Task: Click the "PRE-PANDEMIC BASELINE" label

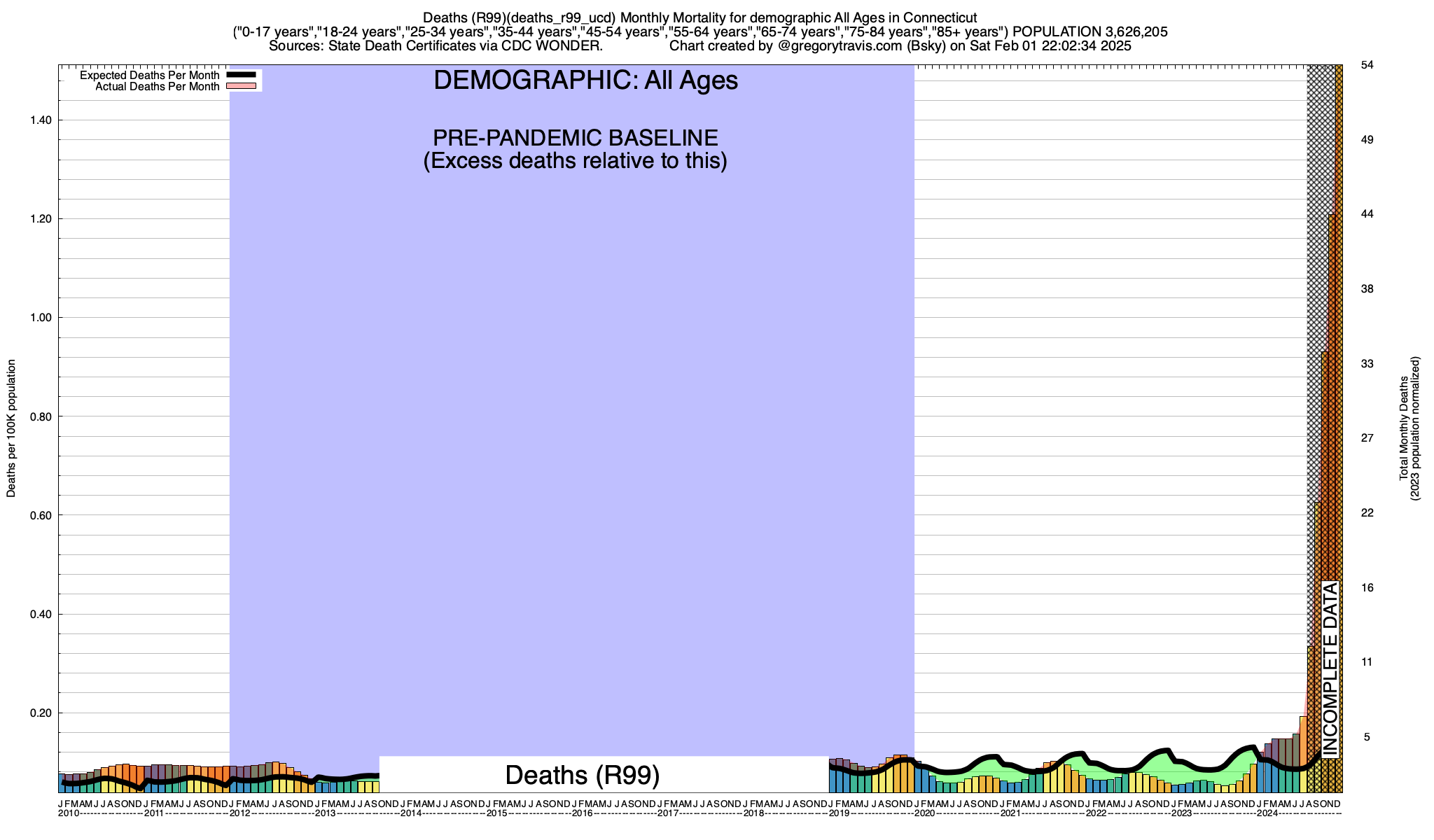Action: (x=576, y=137)
